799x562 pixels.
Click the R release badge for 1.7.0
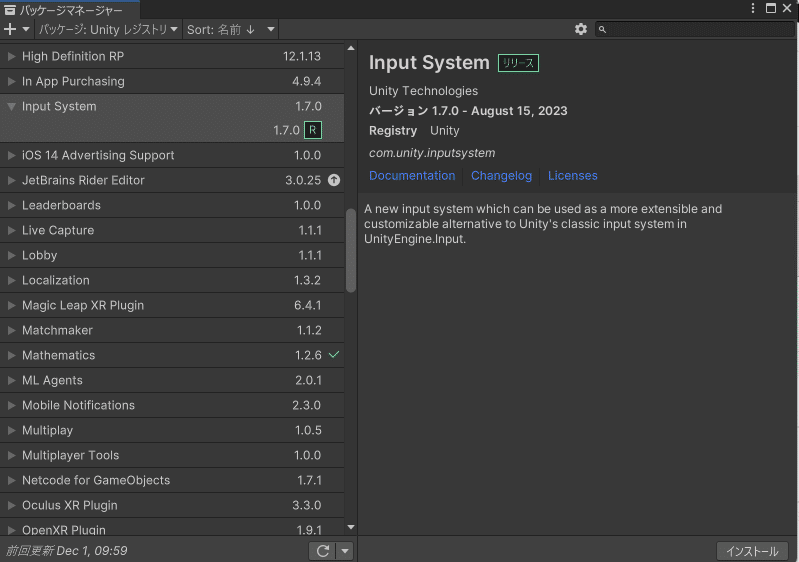point(313,130)
